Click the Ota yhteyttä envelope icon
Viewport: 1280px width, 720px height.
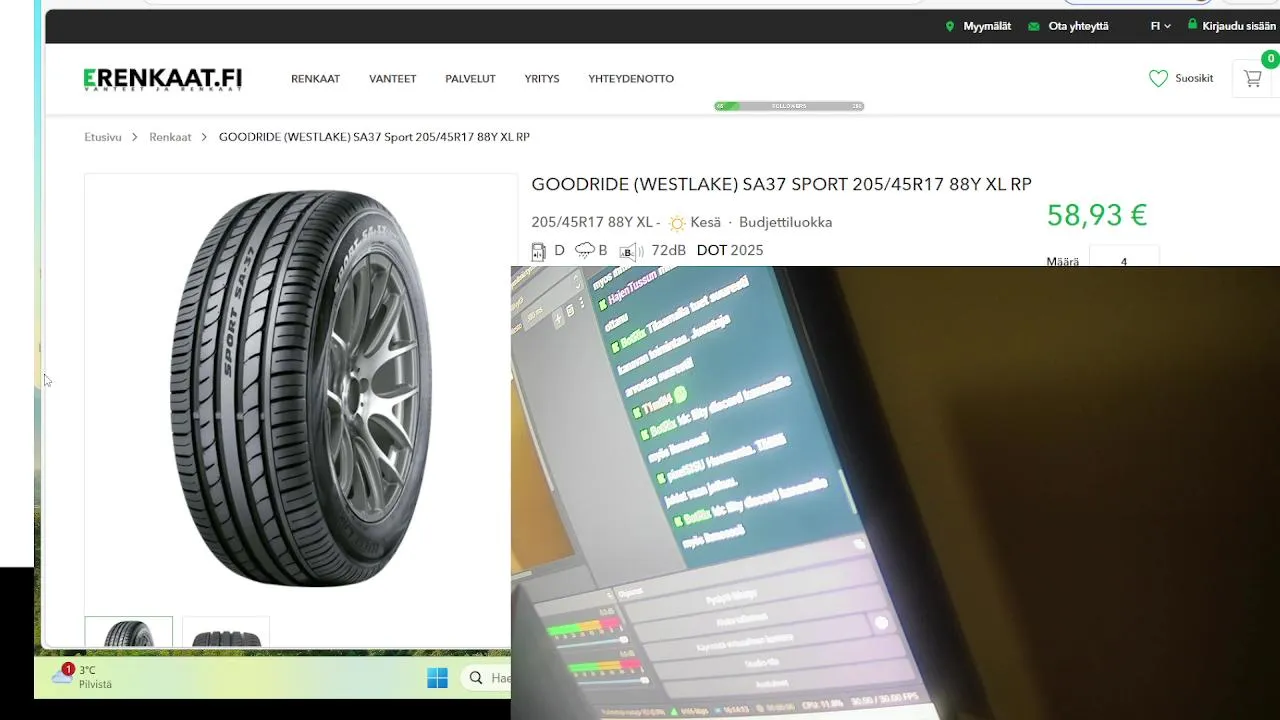(x=1034, y=27)
